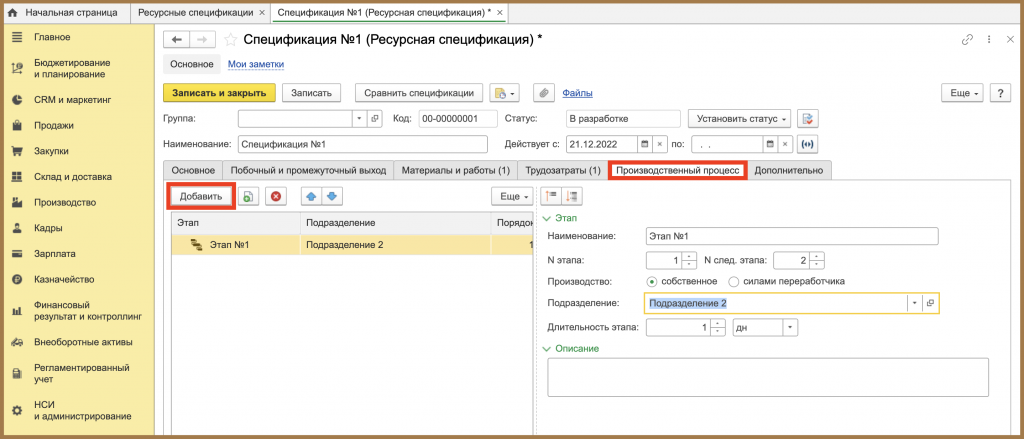
Task: Select собственное production radio button
Action: pos(651,282)
